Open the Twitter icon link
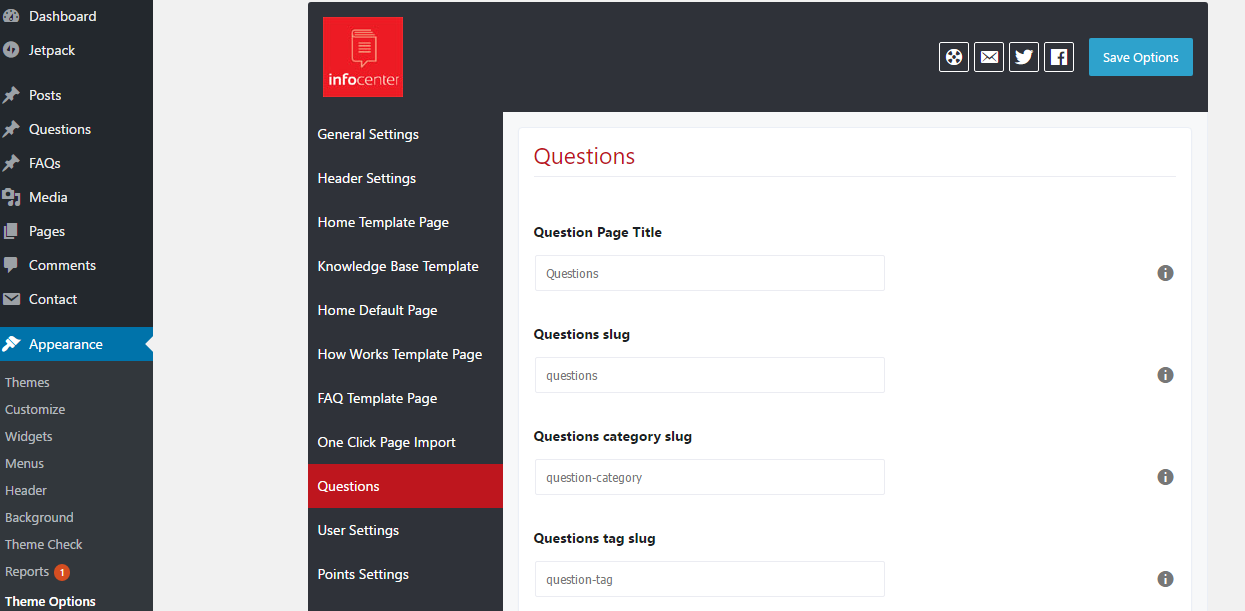Screen dimensions: 1245x611 click(x=1024, y=57)
